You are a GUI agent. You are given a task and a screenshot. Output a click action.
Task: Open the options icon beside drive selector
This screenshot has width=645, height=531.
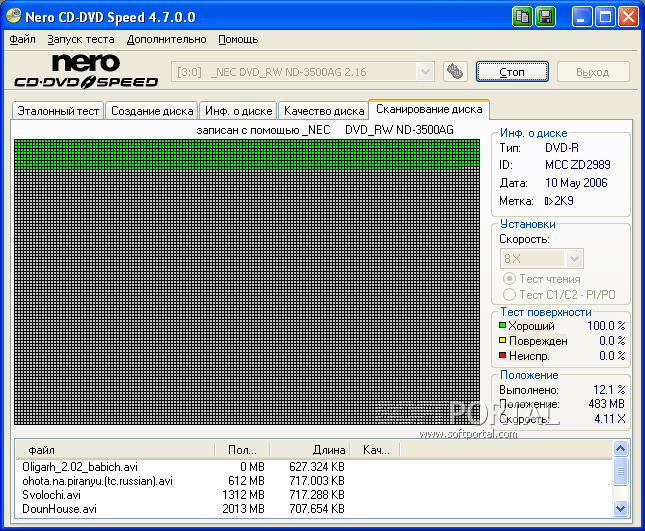point(455,72)
